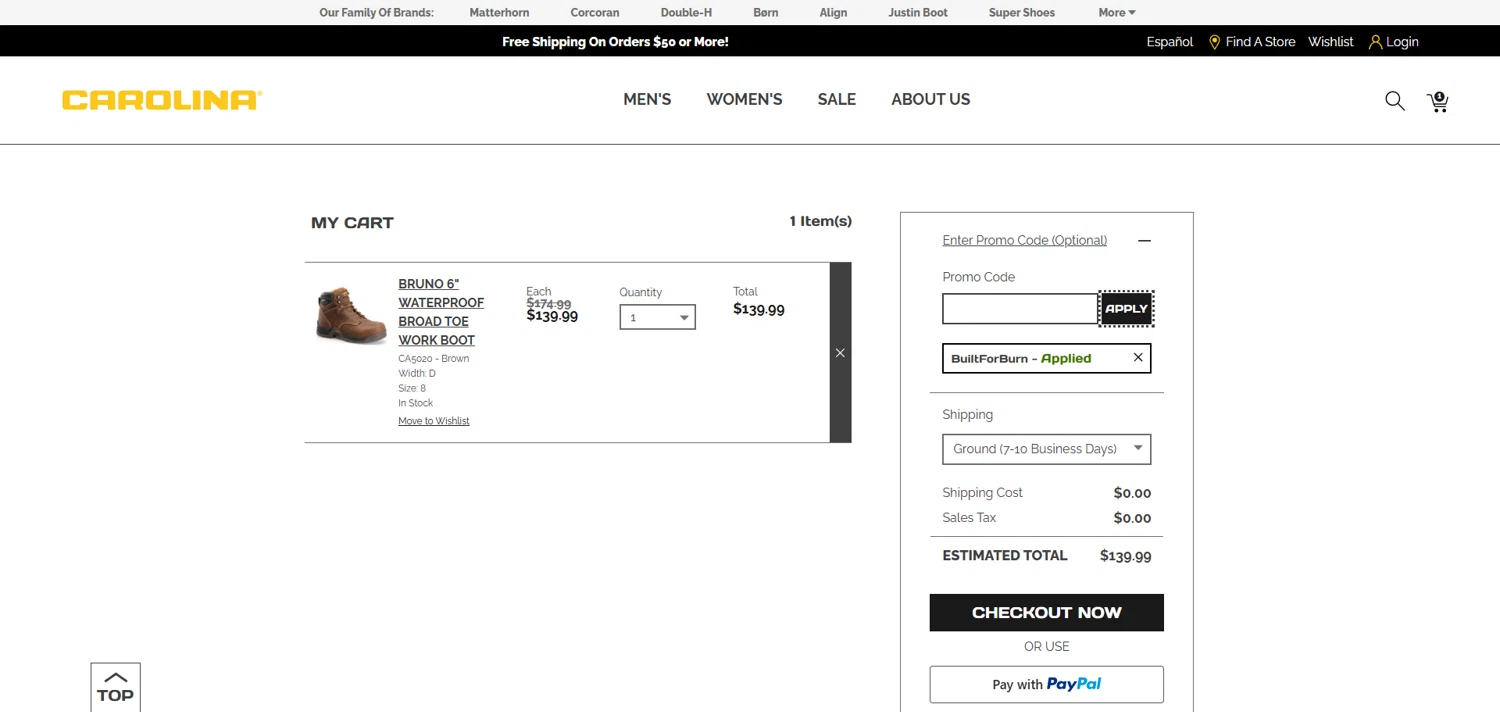This screenshot has width=1500, height=712.
Task: Expand the More brands dropdown
Action: click(x=1116, y=13)
